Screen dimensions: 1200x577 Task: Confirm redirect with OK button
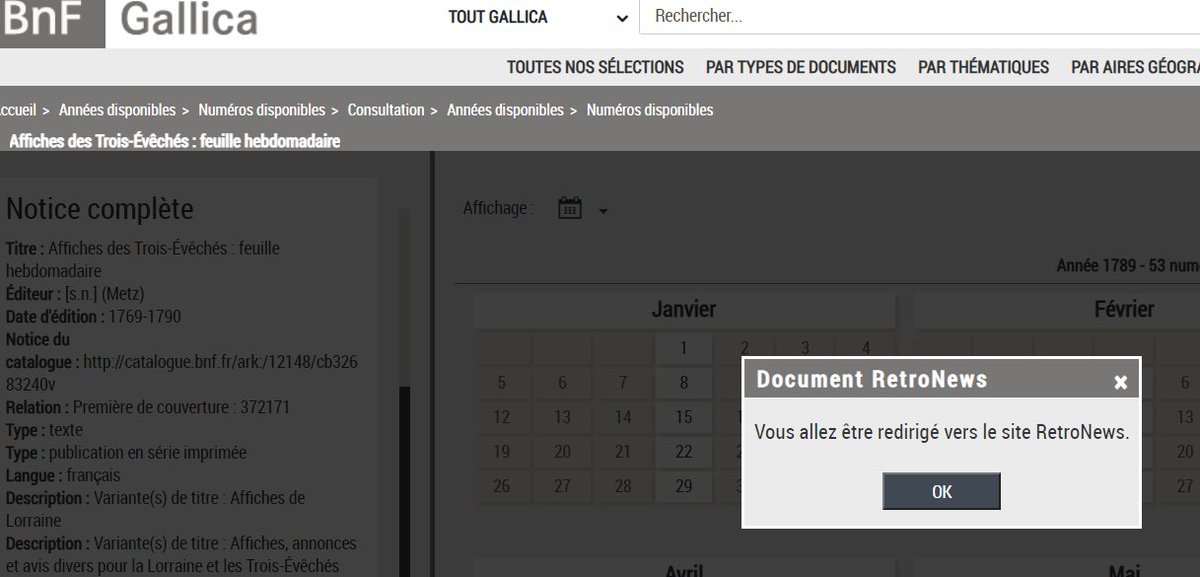941,491
